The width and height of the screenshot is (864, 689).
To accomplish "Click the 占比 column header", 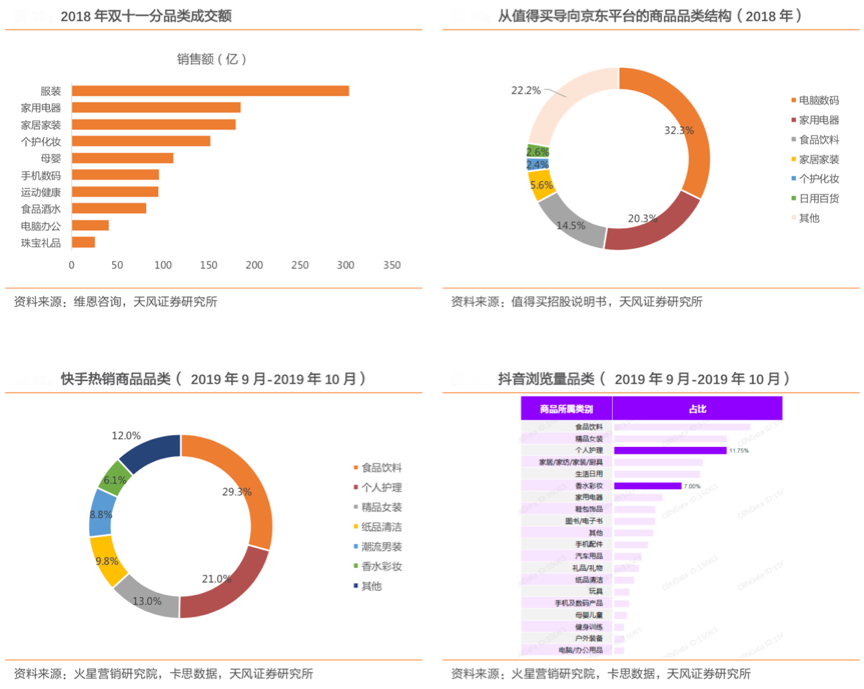I will [696, 409].
